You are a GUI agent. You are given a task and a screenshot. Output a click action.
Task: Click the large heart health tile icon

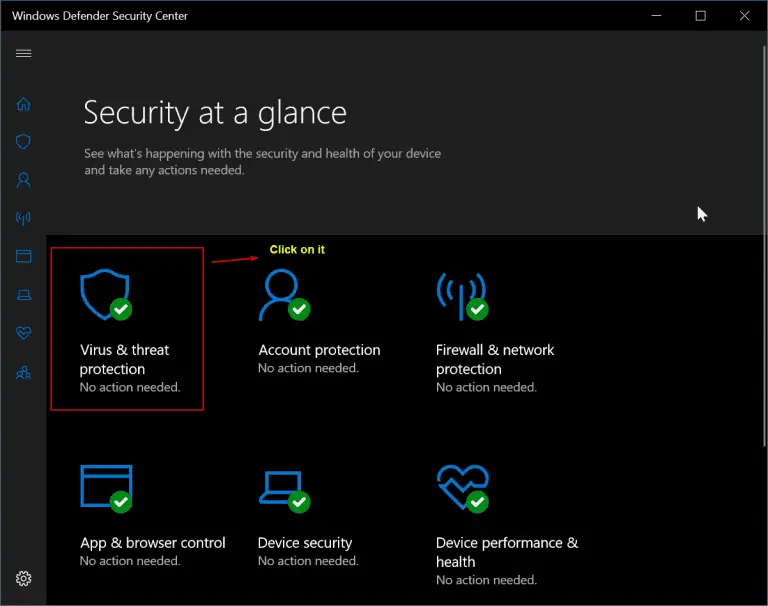pyautogui.click(x=462, y=488)
